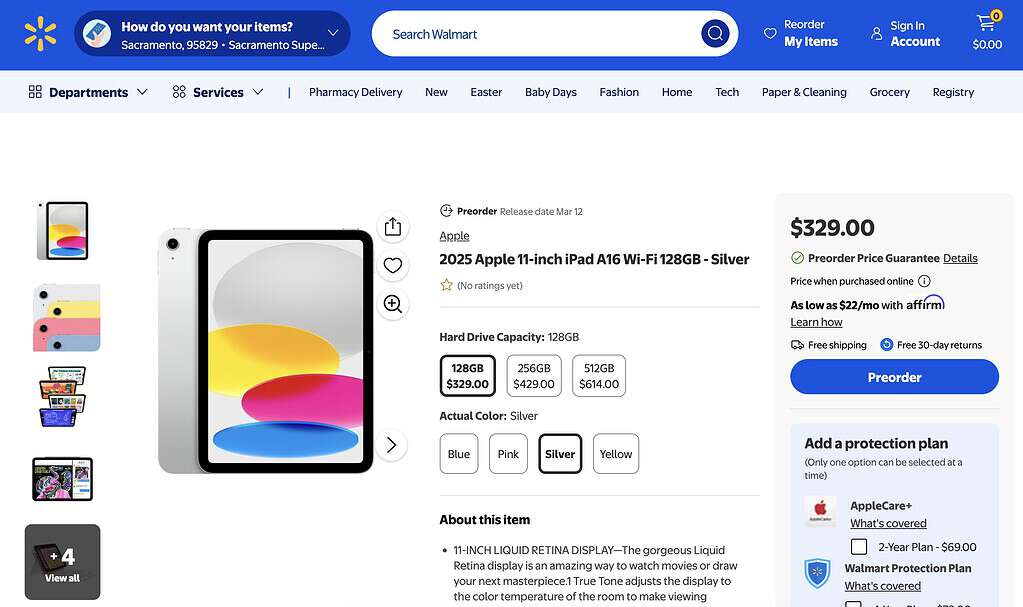Screen dimensions: 1023x607
Task: Click the blue Preorder button
Action: [894, 377]
